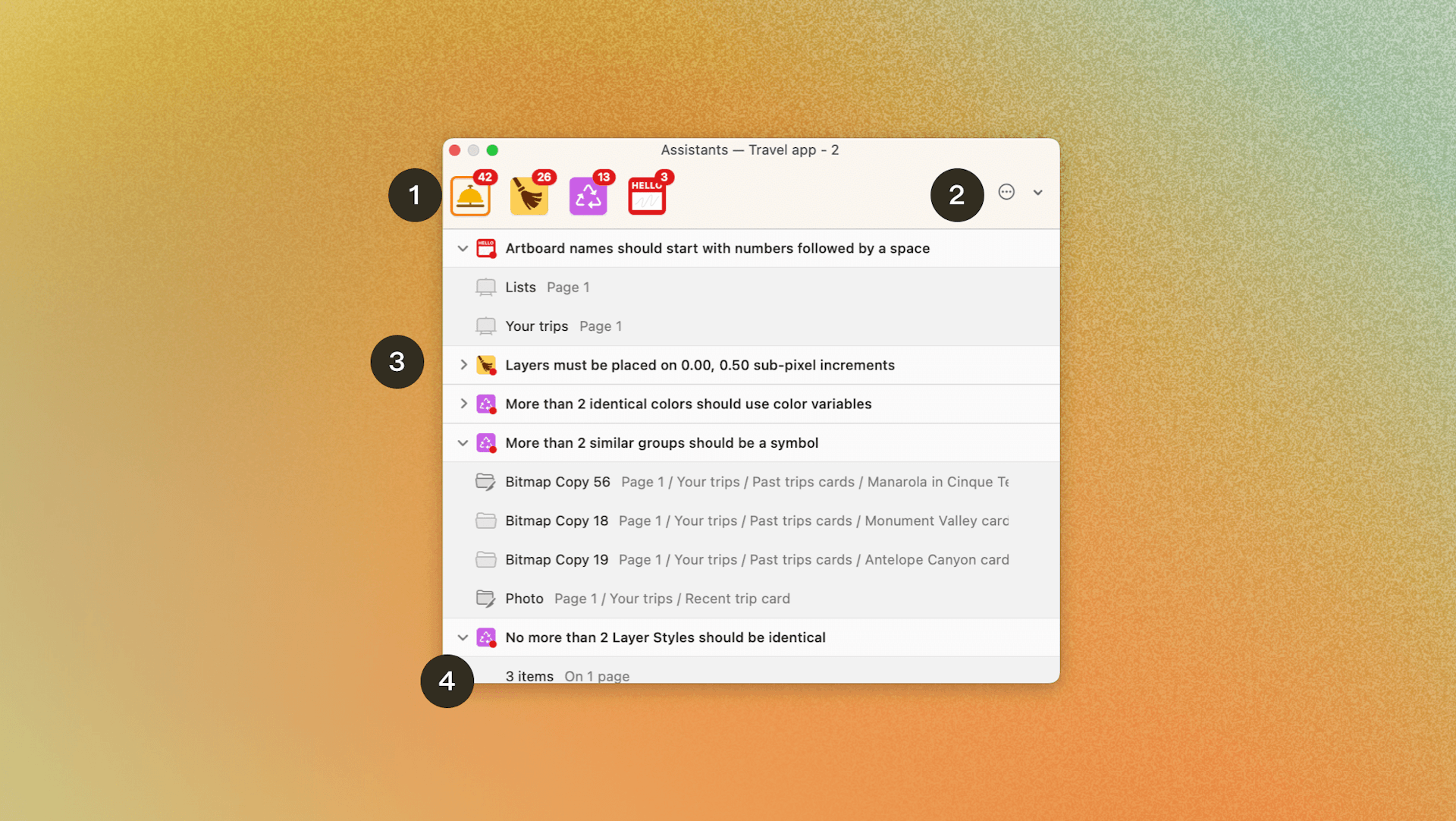
Task: Select the purple recycle assistant with 13 issues
Action: 588,197
